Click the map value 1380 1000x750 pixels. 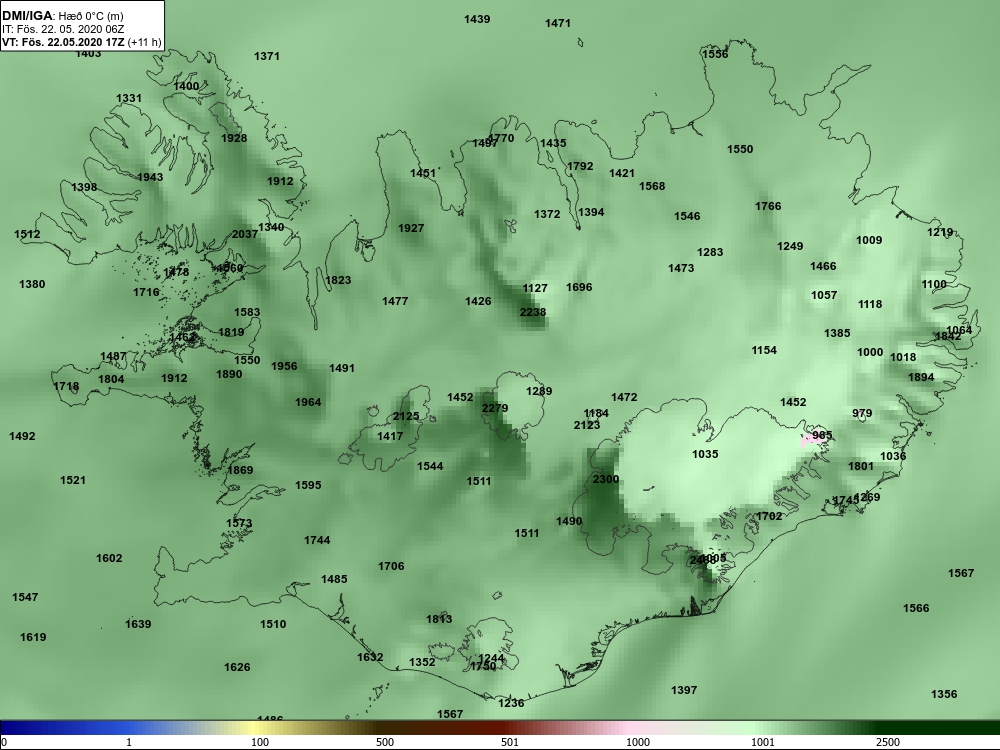click(32, 284)
